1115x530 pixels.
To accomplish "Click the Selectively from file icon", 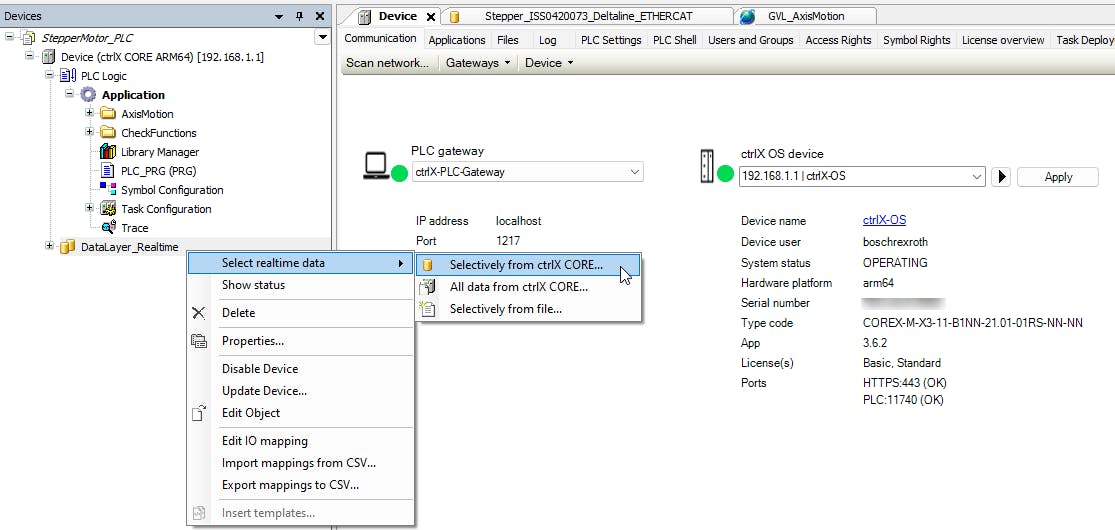I will [x=427, y=309].
